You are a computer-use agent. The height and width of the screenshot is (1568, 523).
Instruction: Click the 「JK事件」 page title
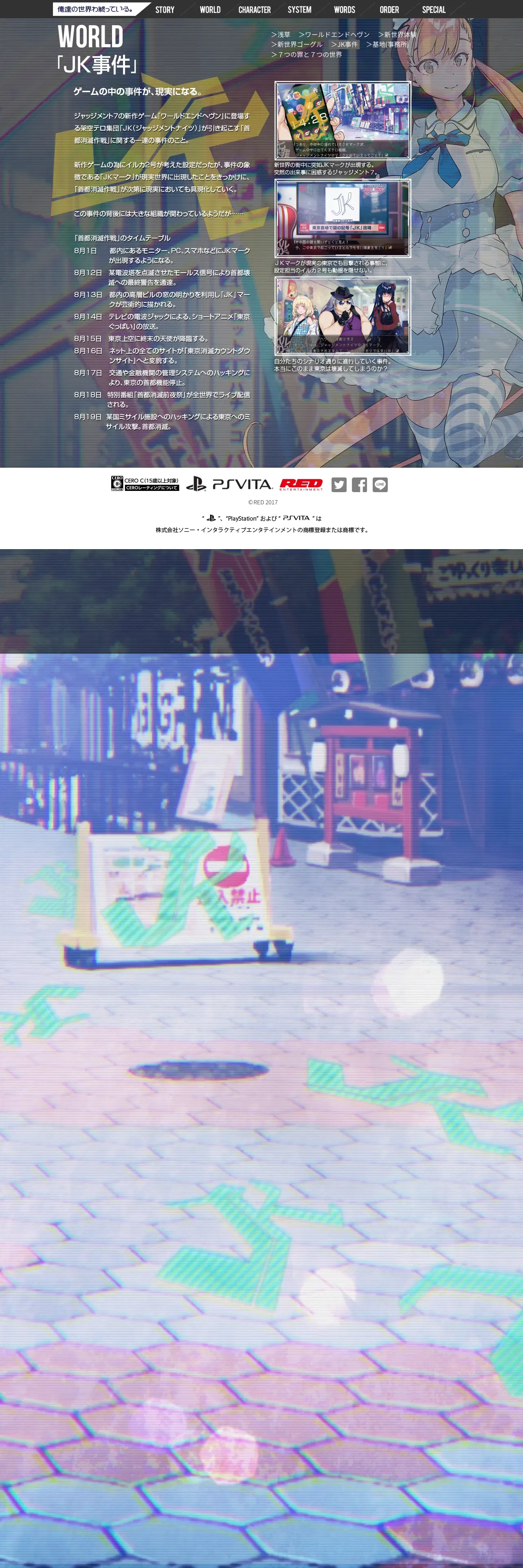click(97, 65)
